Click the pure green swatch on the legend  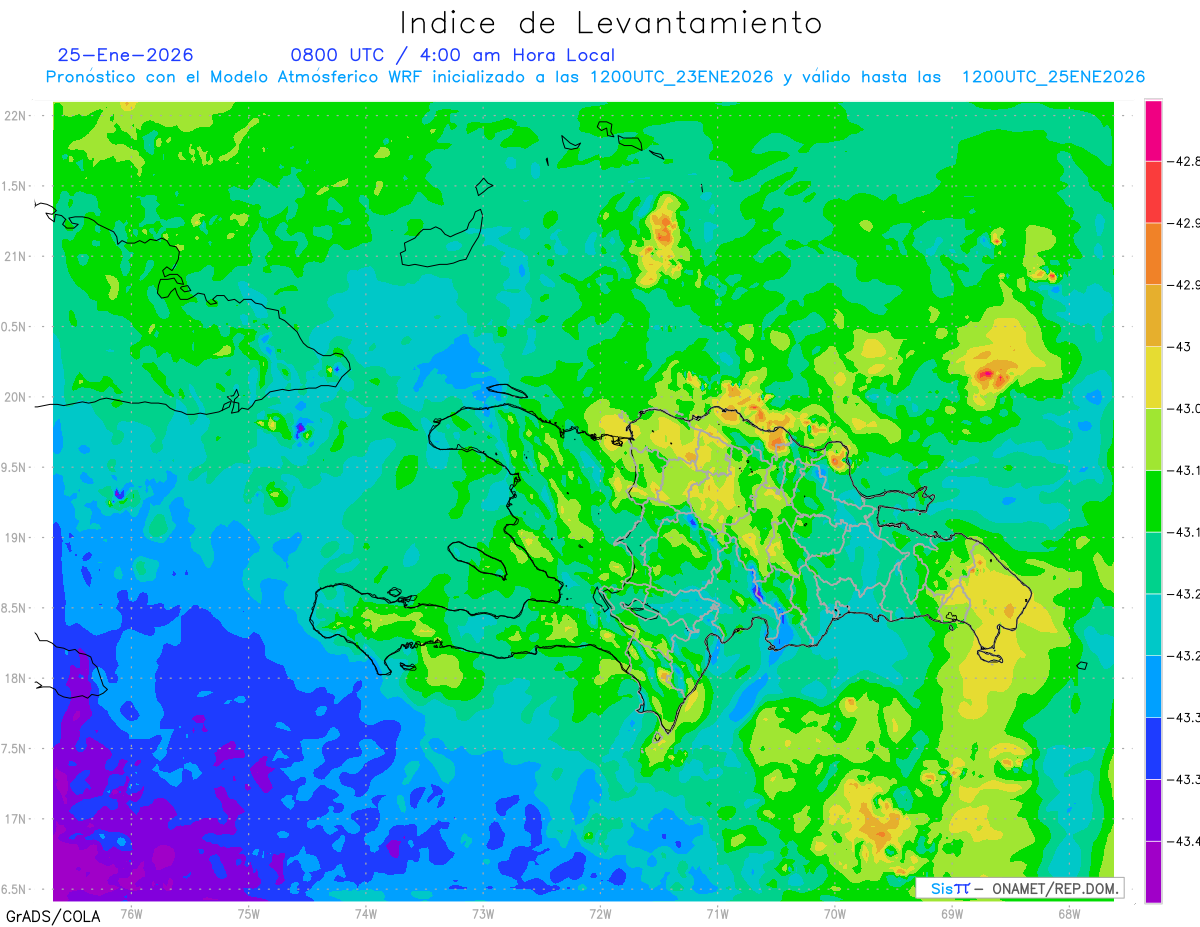coord(1153,501)
